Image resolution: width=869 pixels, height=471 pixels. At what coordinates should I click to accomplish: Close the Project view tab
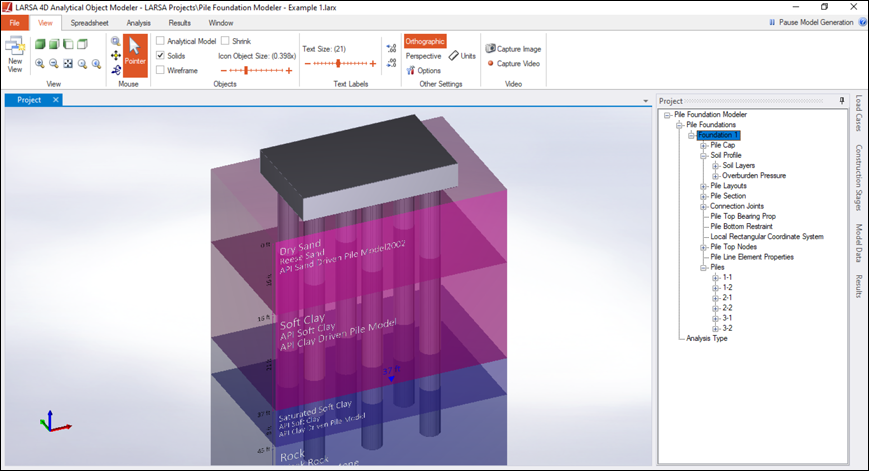point(55,100)
